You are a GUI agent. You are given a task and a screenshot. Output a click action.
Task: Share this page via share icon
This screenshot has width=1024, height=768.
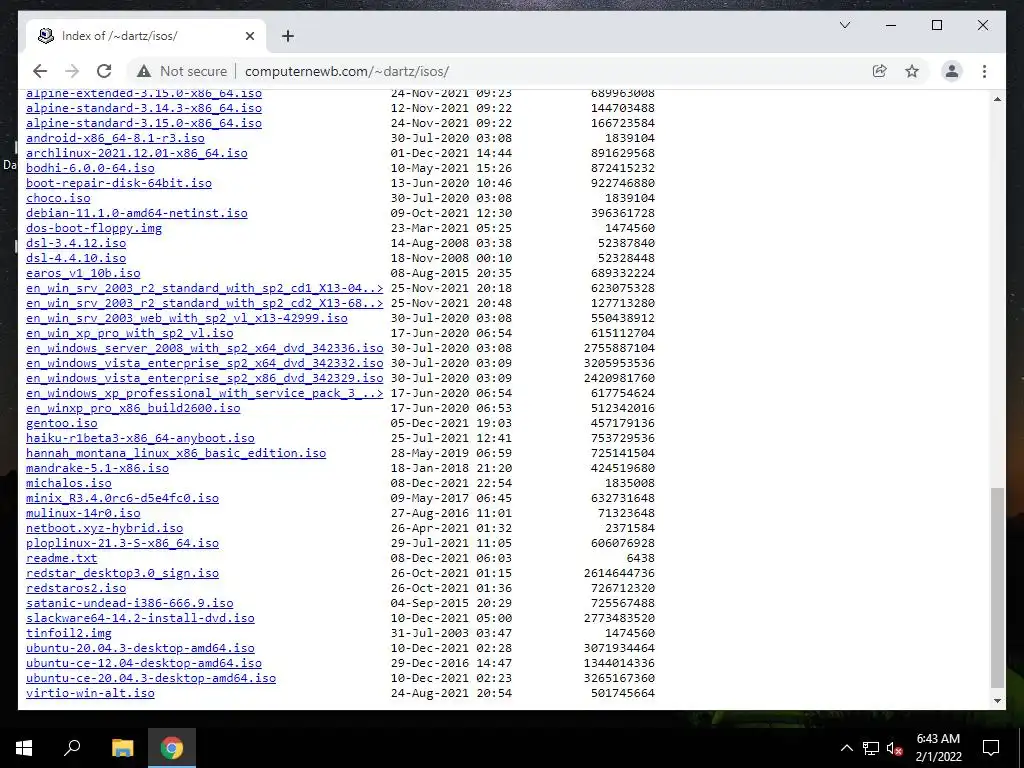pyautogui.click(x=880, y=71)
